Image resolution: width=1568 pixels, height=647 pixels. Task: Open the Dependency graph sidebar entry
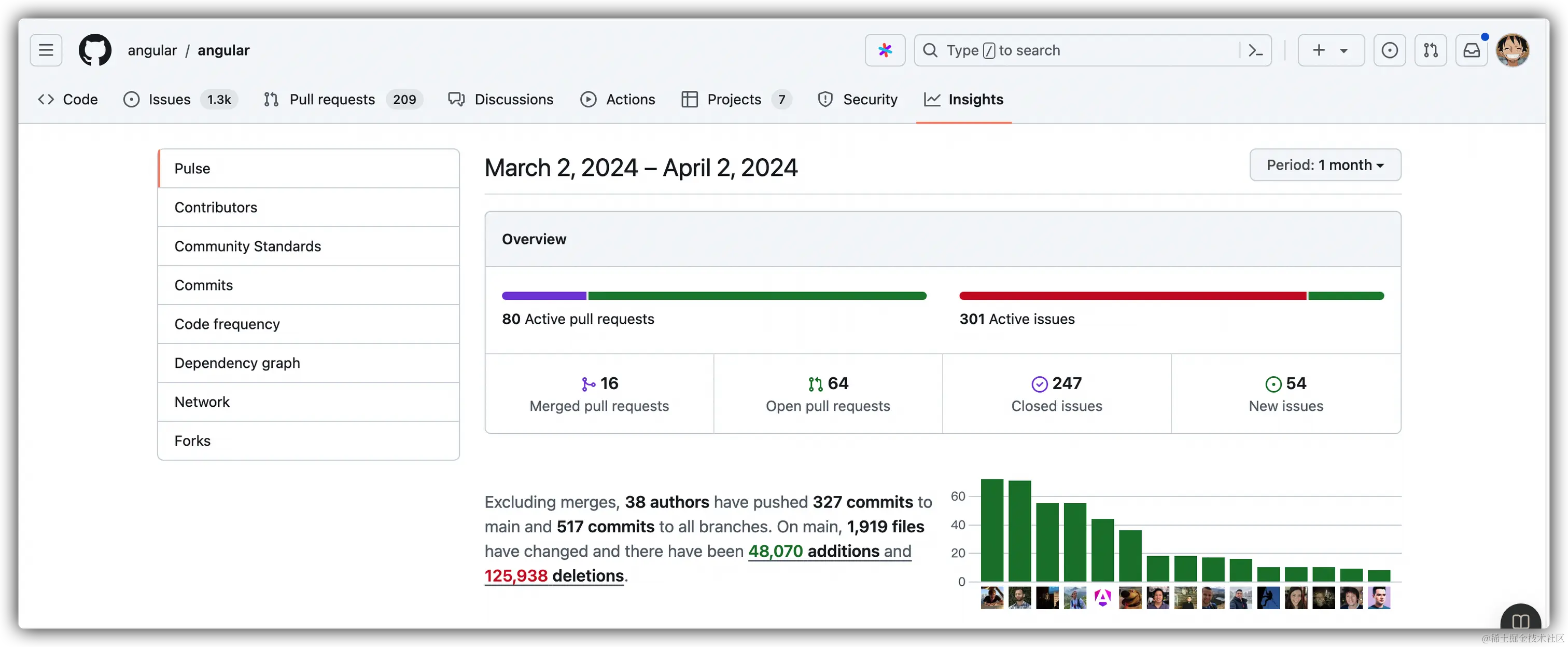(x=237, y=363)
